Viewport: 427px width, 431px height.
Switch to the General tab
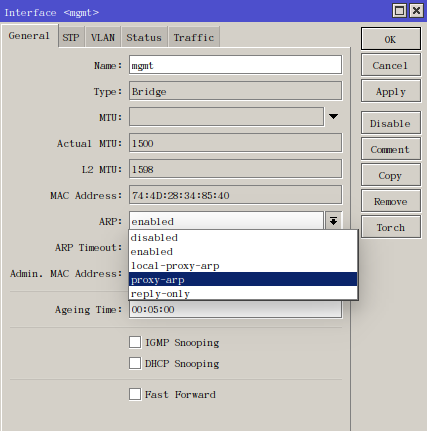click(x=29, y=36)
